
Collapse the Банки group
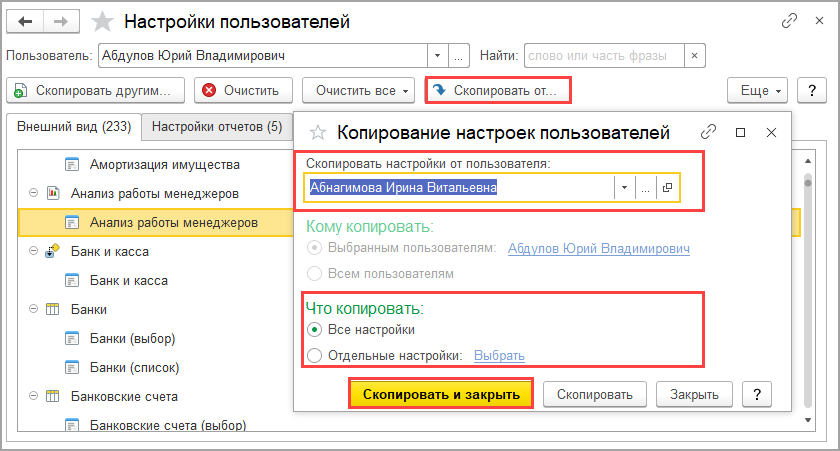(33, 309)
